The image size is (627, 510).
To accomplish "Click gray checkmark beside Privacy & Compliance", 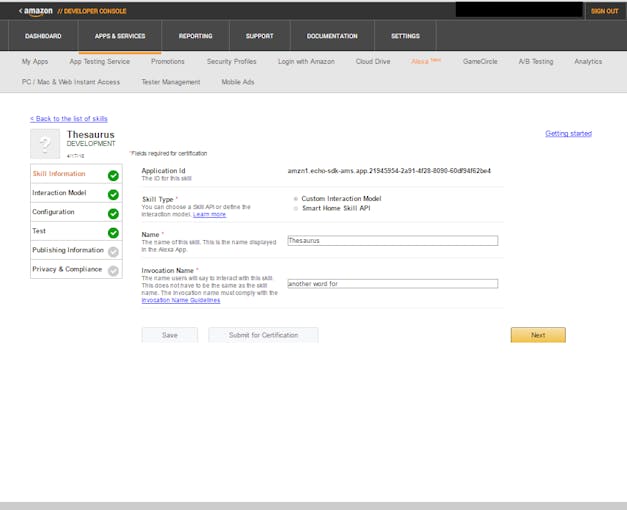I will [x=113, y=271].
